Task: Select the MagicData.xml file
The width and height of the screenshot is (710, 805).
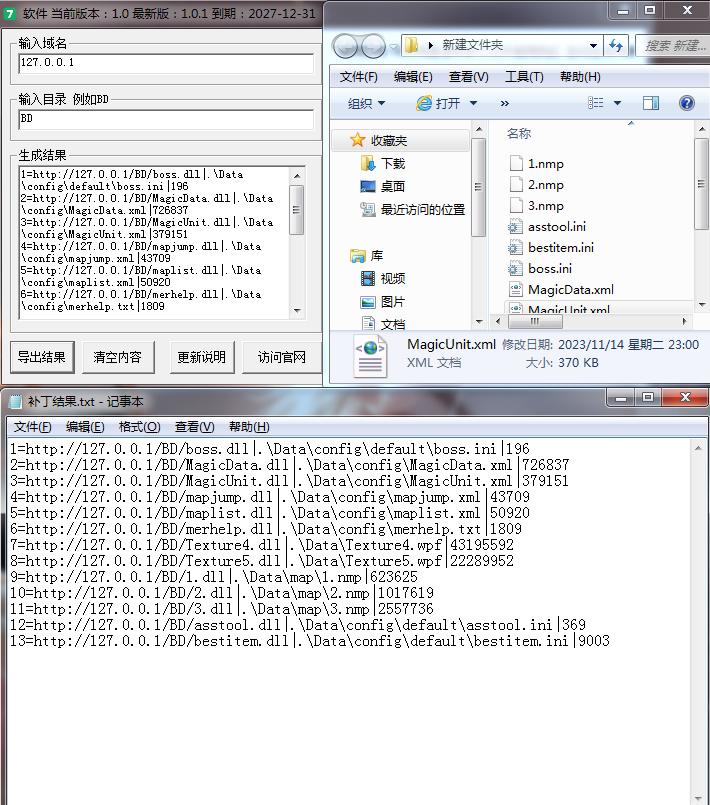Action: (570, 289)
